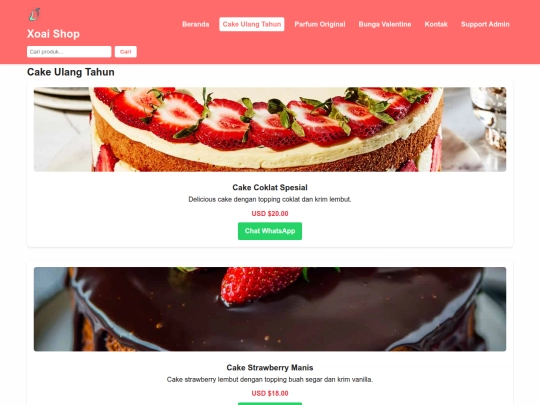
Task: Open the strawberry cake product image
Action: (x=270, y=129)
